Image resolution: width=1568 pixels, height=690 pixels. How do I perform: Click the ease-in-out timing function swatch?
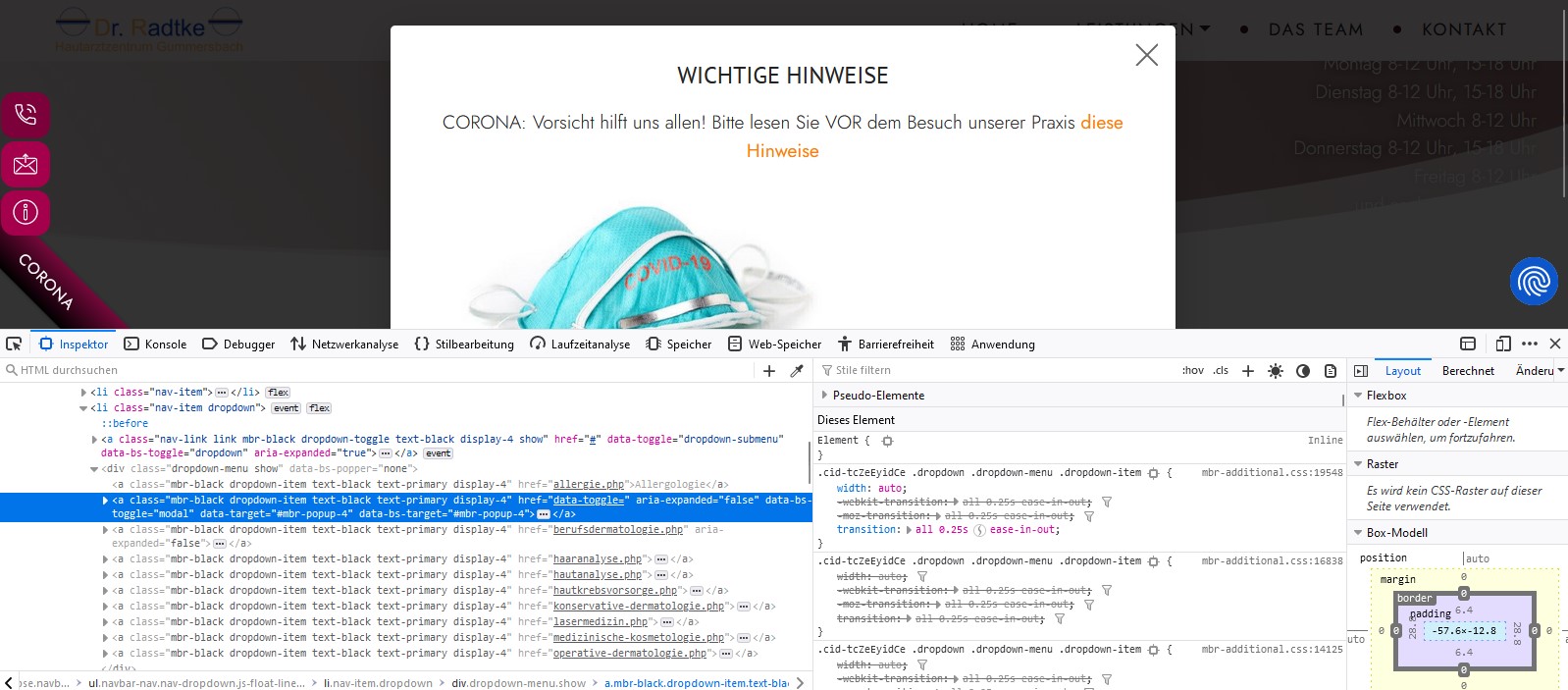(x=979, y=530)
